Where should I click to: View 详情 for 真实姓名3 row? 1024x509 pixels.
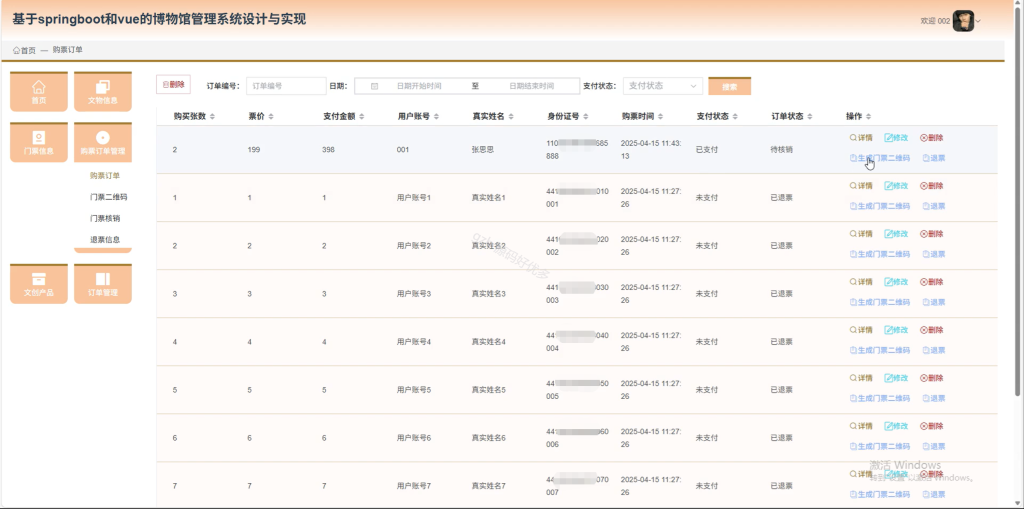click(x=861, y=282)
